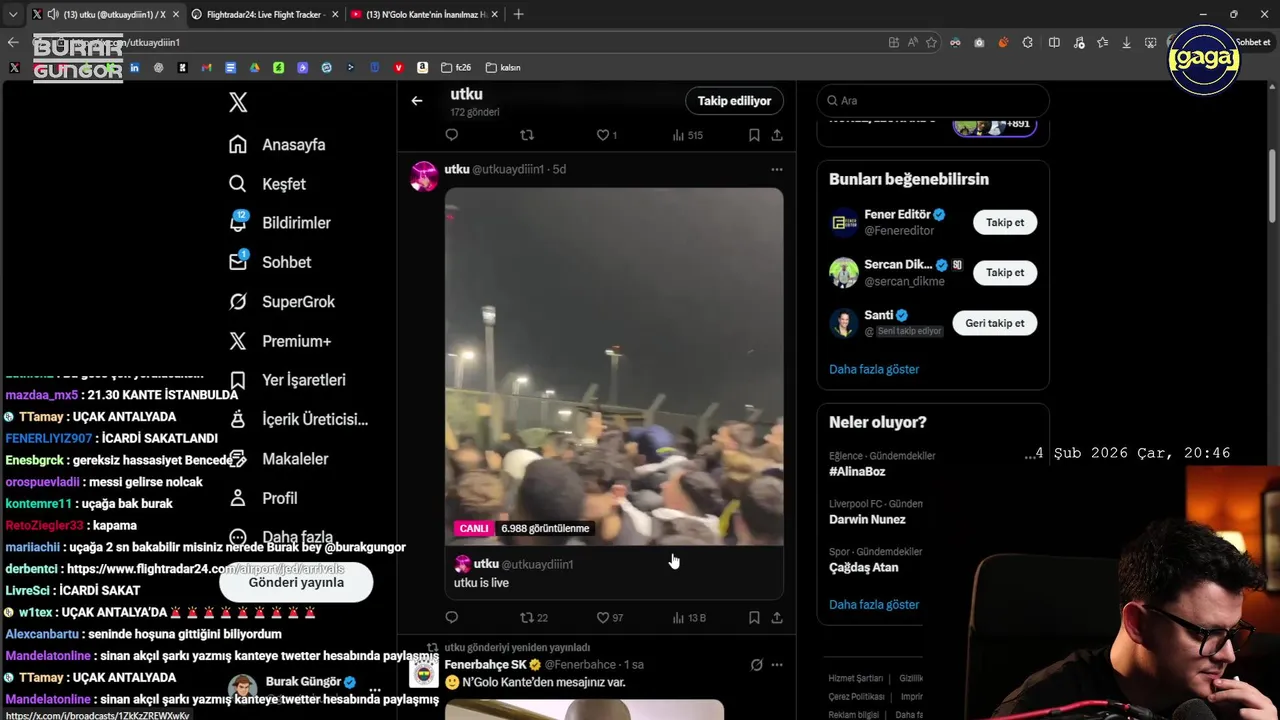Image resolution: width=1280 pixels, height=720 pixels.
Task: Open Grok explain icon on Fenerbahçe SK post
Action: [757, 665]
